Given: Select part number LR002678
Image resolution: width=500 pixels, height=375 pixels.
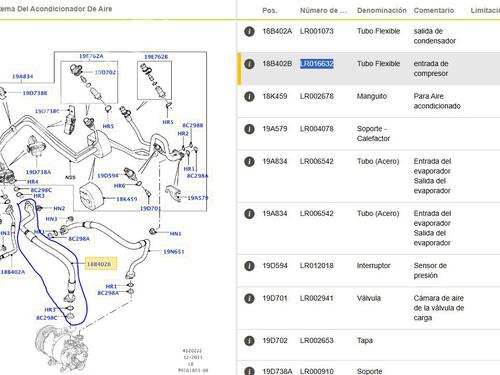Looking at the screenshot, I should click(x=317, y=96).
